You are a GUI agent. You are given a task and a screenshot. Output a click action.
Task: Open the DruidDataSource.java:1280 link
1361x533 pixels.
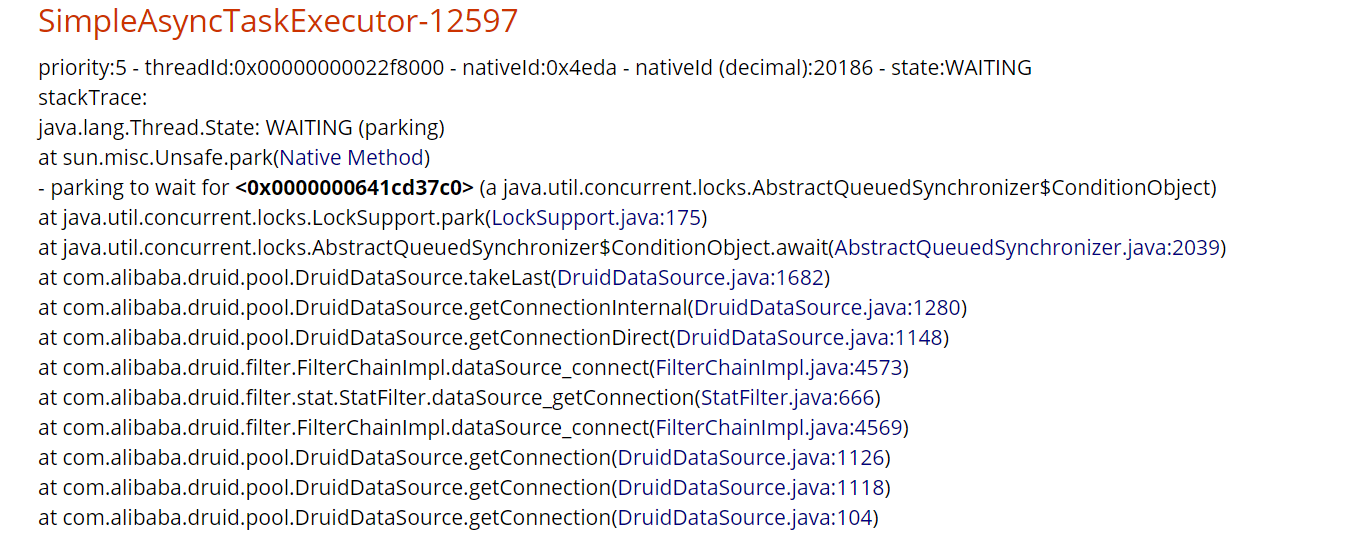(827, 308)
